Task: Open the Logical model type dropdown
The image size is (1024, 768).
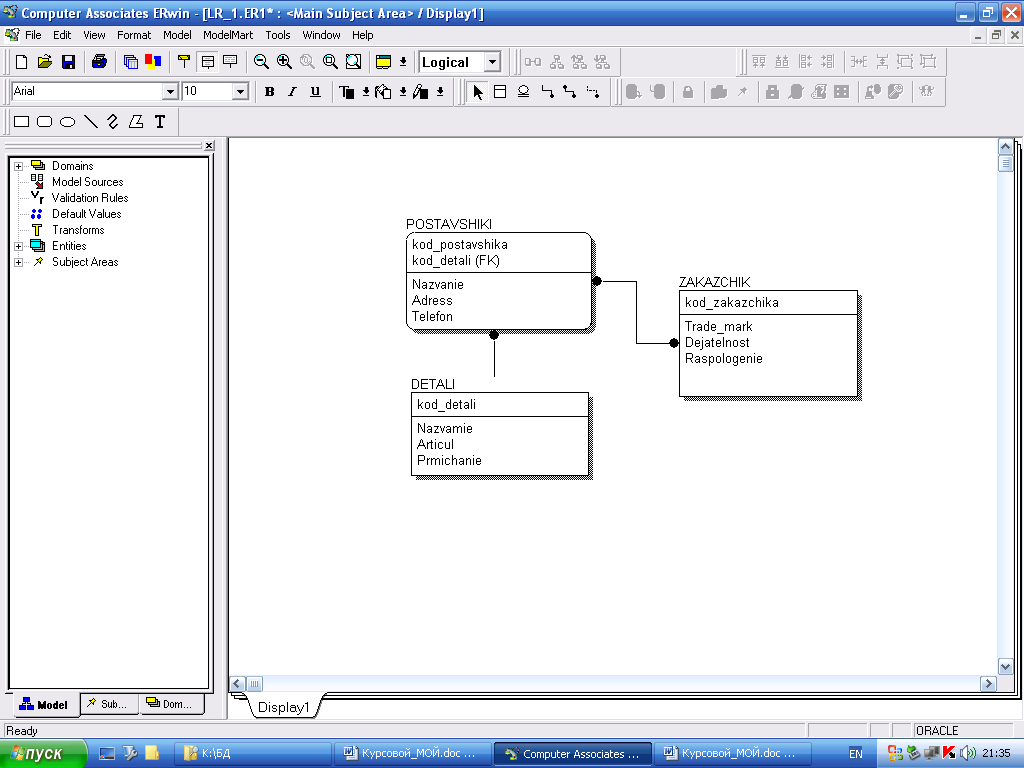Action: pos(492,62)
